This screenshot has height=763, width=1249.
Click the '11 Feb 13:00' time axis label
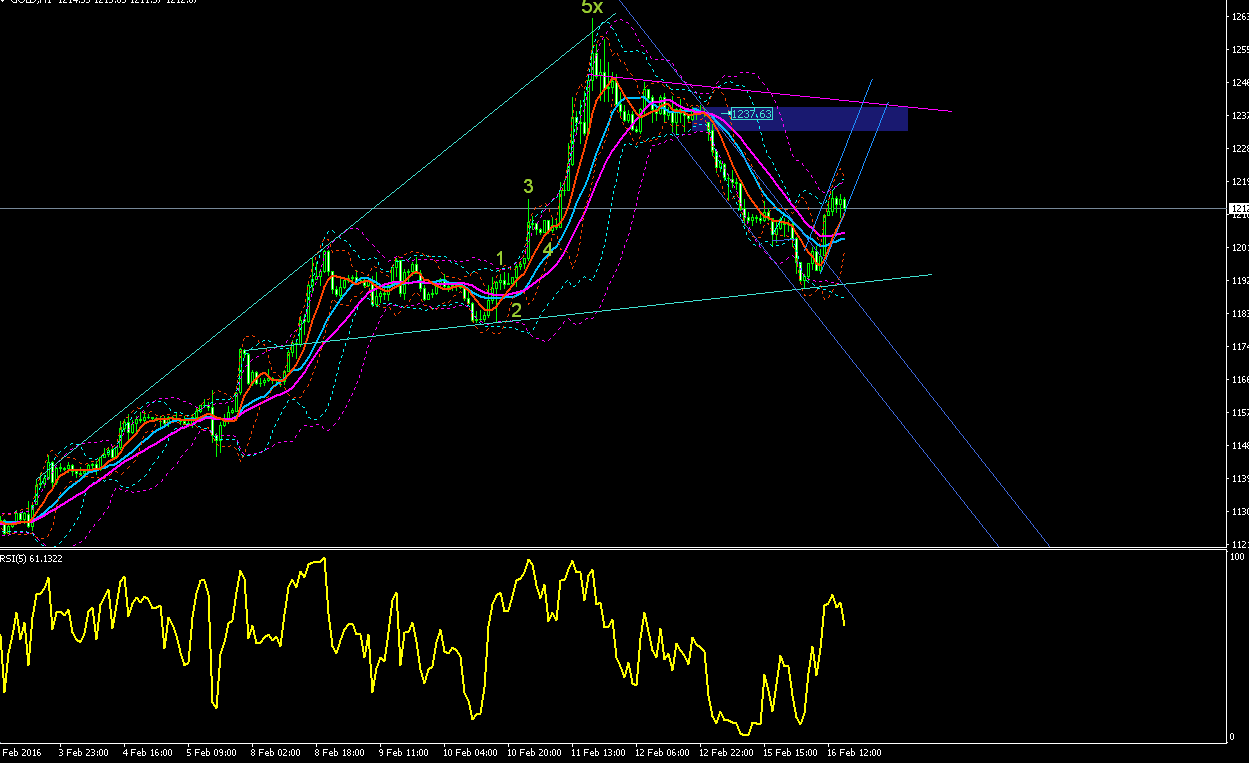click(x=598, y=751)
